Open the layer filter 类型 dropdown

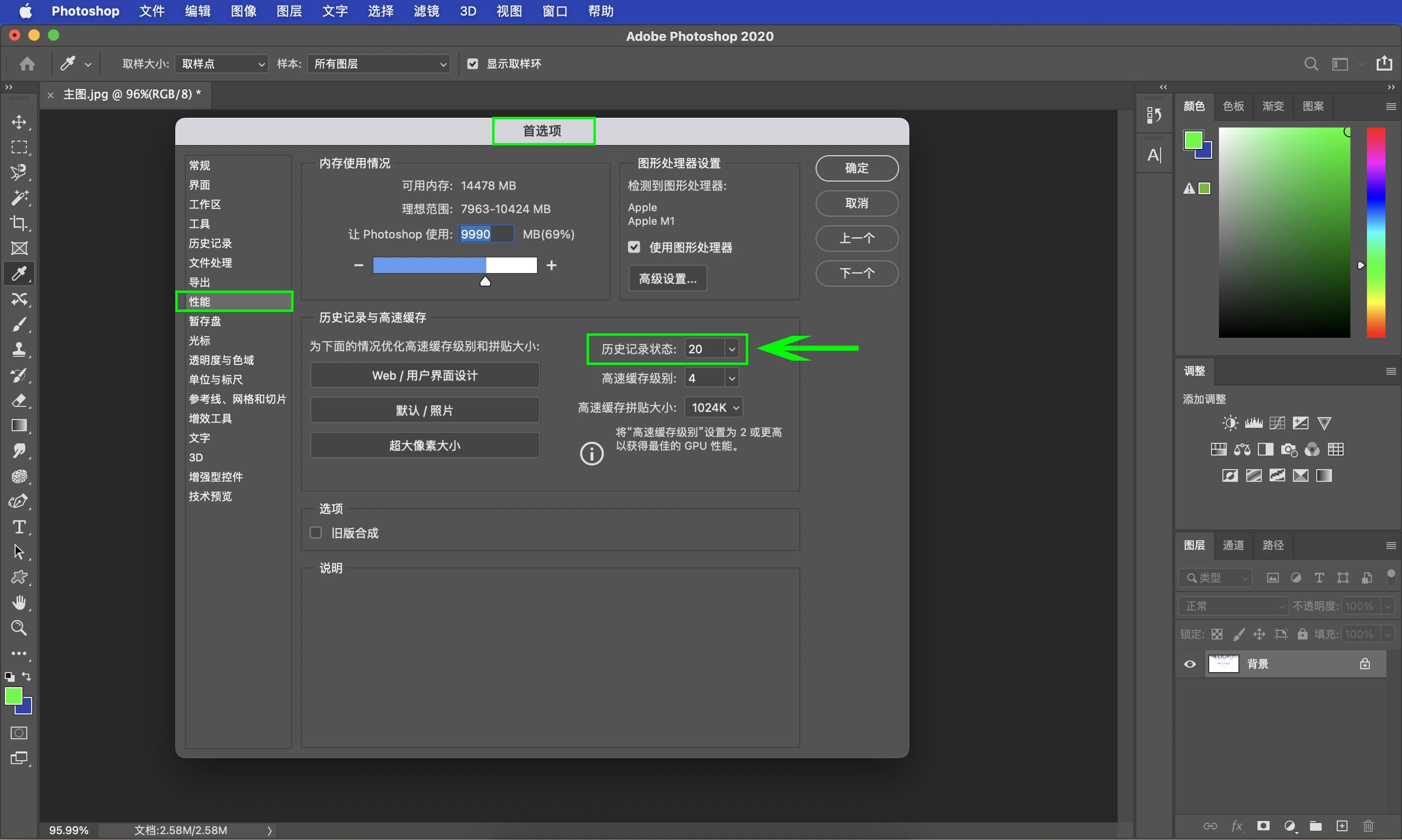pyautogui.click(x=1215, y=577)
